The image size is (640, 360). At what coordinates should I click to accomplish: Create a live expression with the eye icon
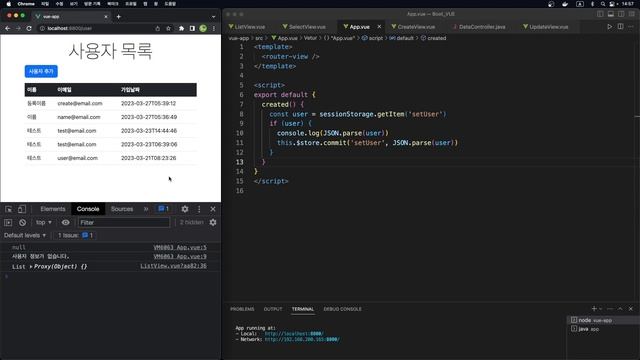tap(65, 222)
